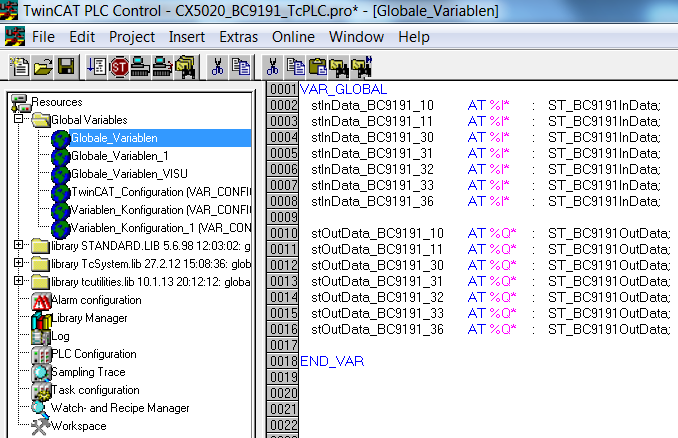678x438 pixels.
Task: Click the PLC Configuration icon
Action: (41, 355)
